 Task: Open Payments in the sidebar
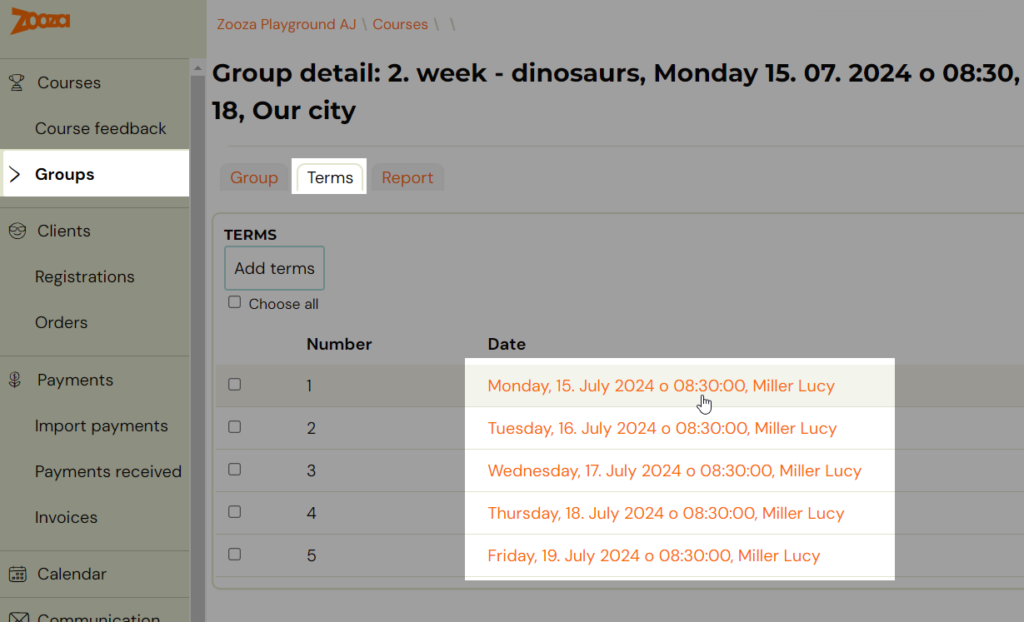tap(75, 380)
